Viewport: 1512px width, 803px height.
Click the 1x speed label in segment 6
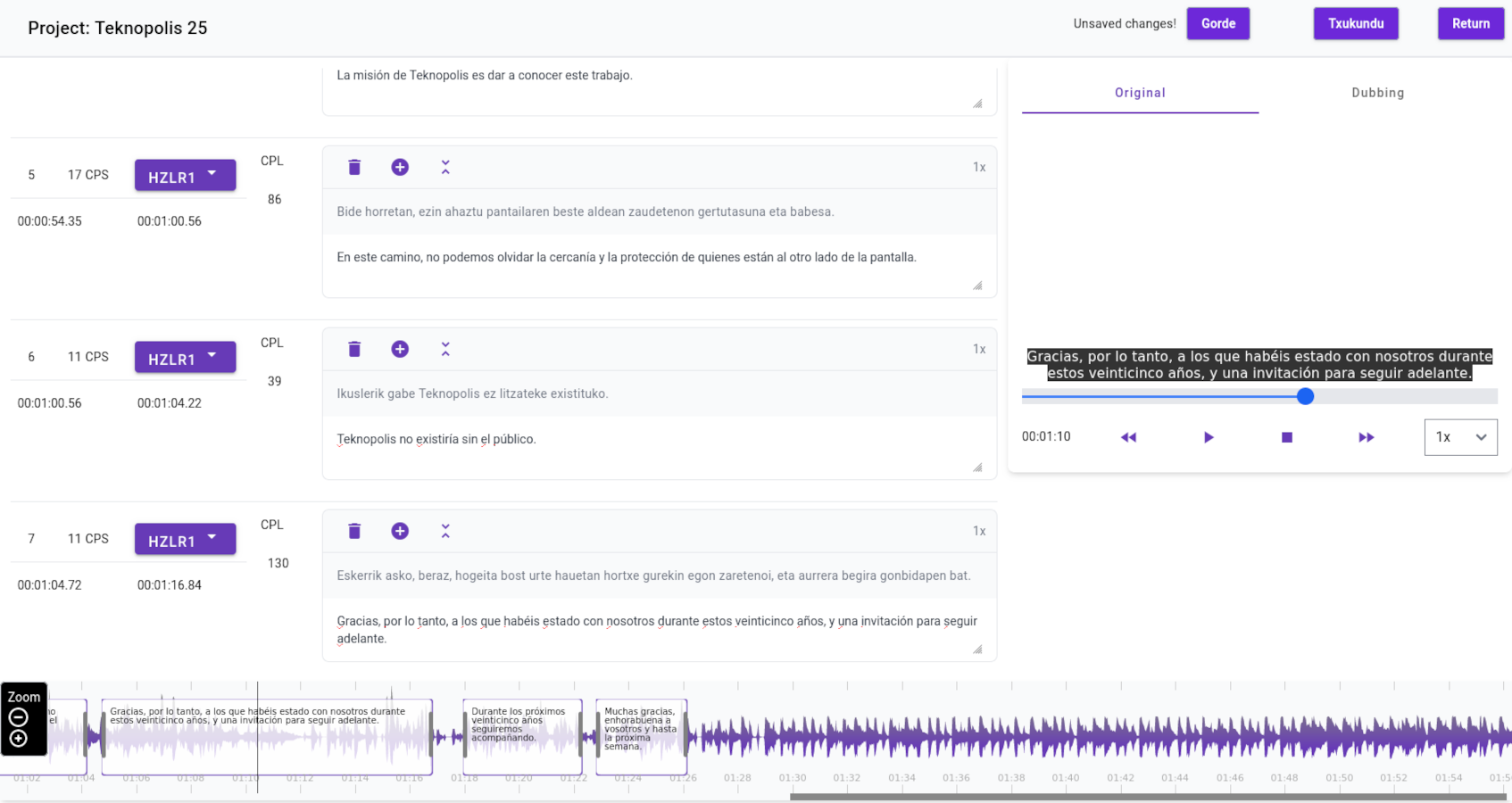(x=979, y=350)
